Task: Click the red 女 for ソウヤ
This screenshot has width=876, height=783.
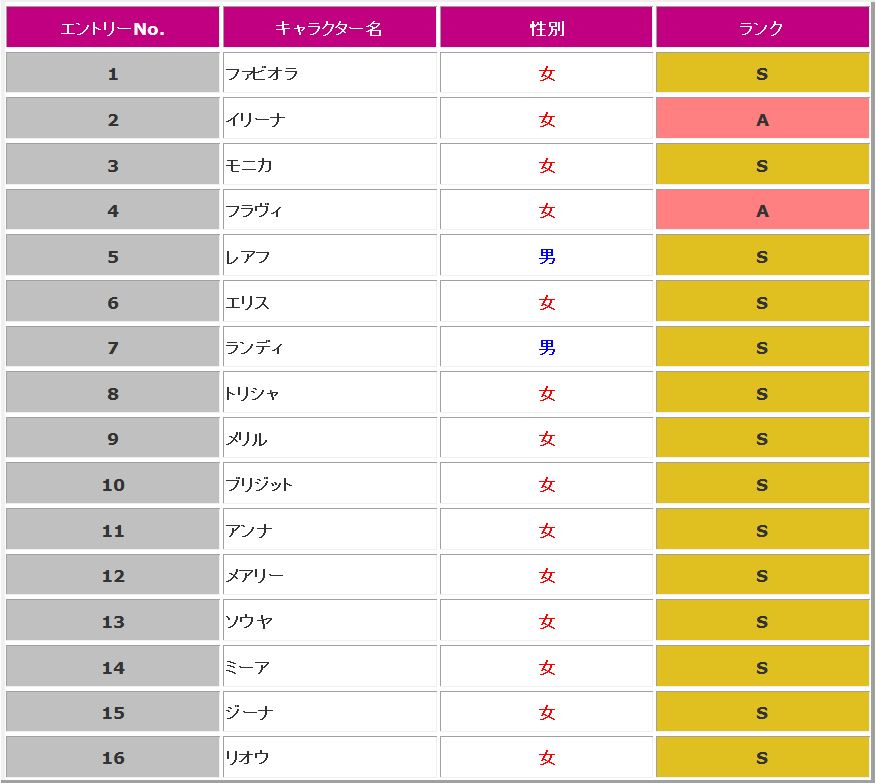Action: [547, 622]
